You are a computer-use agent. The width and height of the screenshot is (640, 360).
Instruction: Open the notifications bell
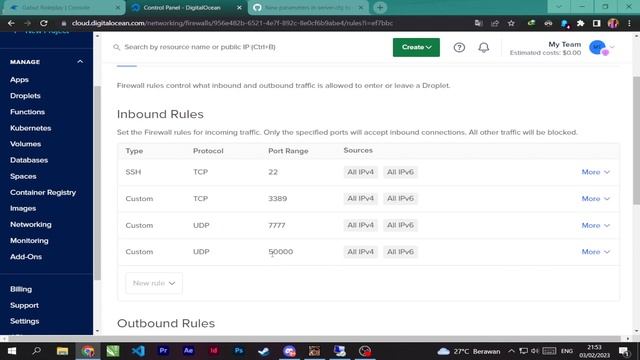click(x=484, y=47)
